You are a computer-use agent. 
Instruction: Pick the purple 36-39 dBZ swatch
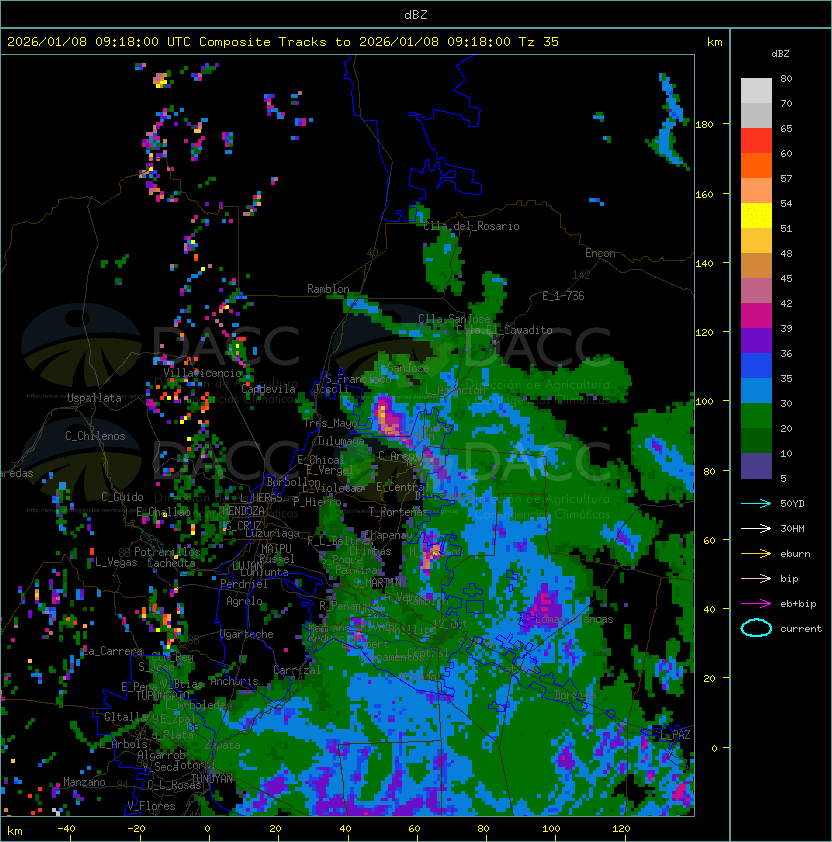[756, 340]
